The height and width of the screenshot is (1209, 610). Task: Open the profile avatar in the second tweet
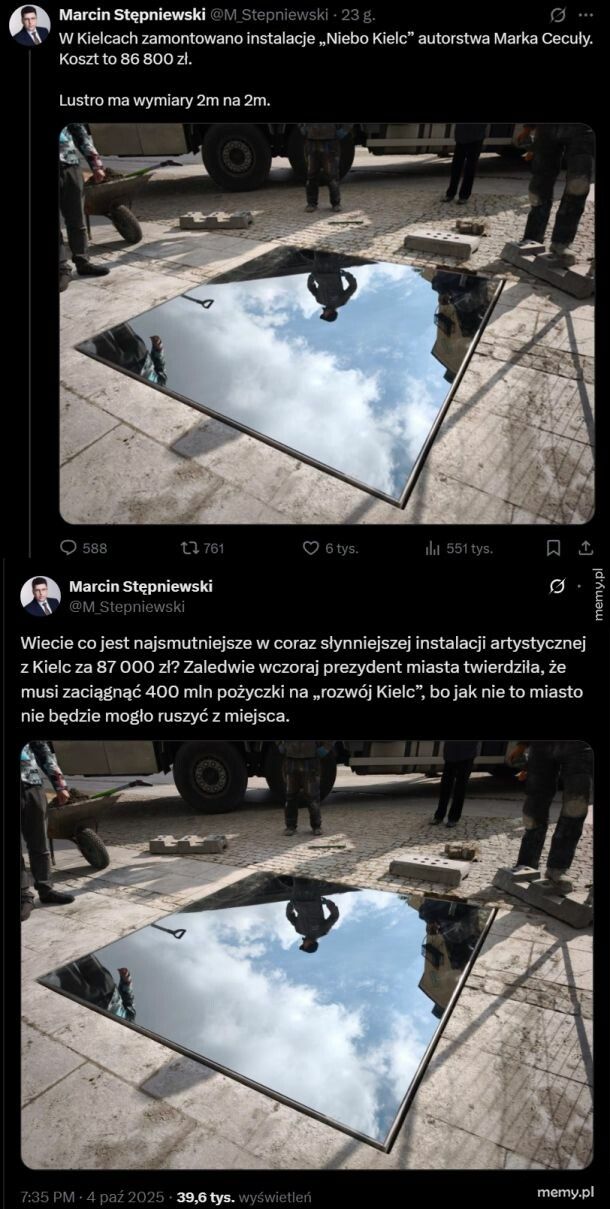click(x=40, y=596)
